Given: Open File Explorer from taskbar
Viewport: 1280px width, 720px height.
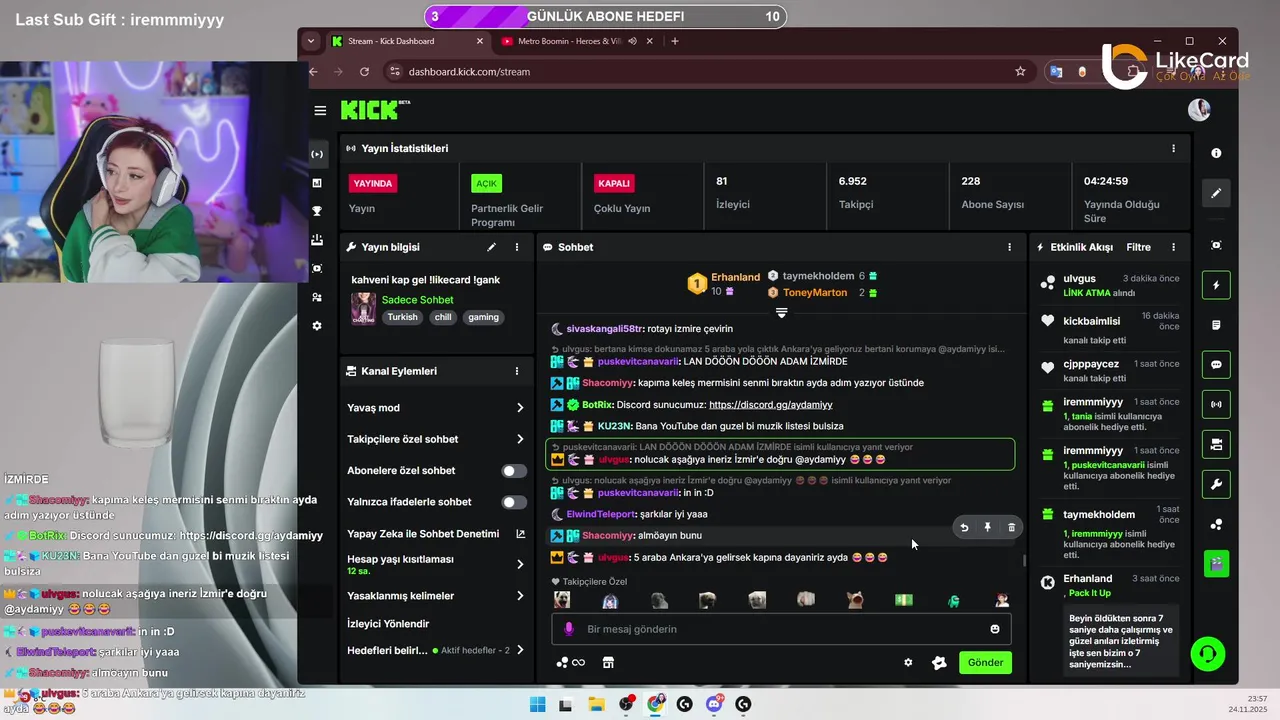Looking at the screenshot, I should click(596, 704).
